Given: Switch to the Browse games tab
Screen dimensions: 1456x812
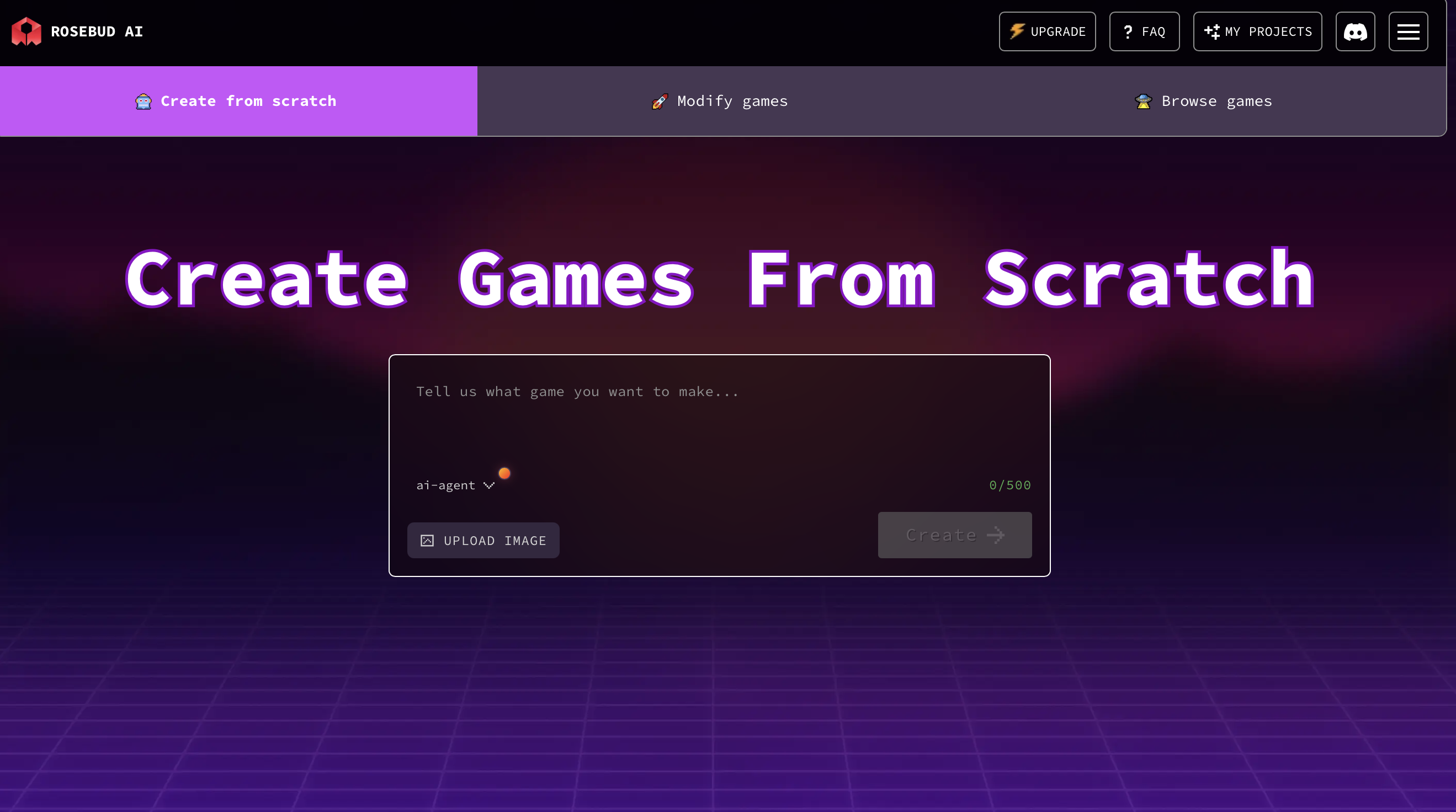Looking at the screenshot, I should click(1204, 101).
